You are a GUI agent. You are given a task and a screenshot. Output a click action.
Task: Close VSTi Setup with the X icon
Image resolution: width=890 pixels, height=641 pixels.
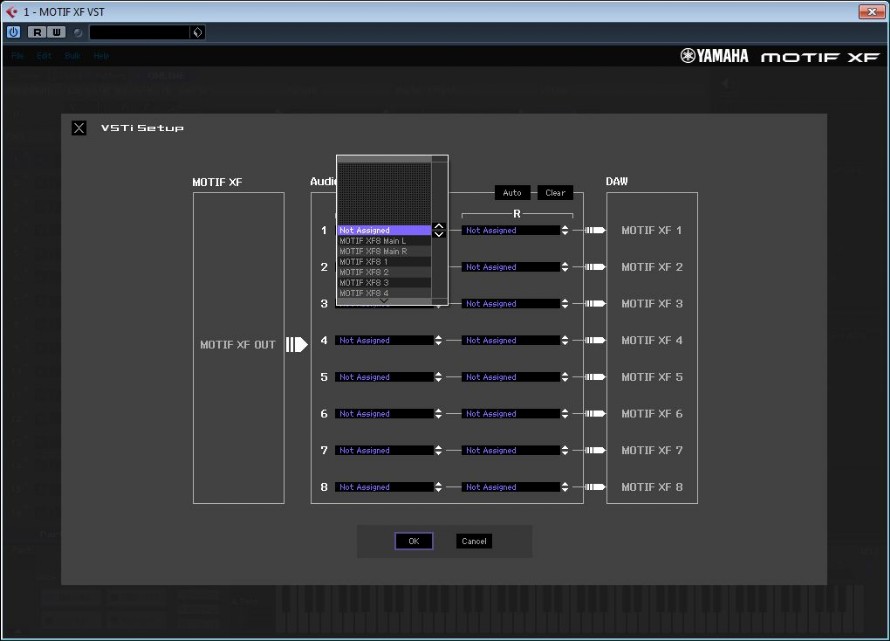click(79, 128)
